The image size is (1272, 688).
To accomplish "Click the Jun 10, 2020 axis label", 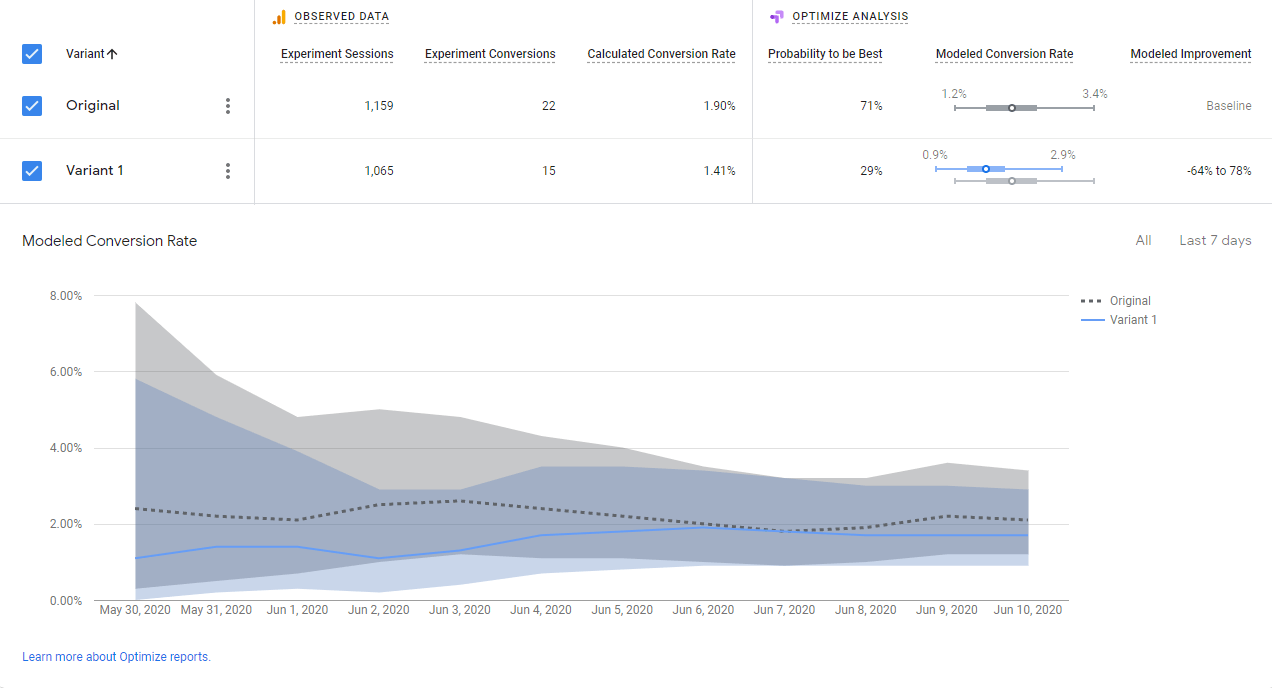I will [x=1028, y=610].
